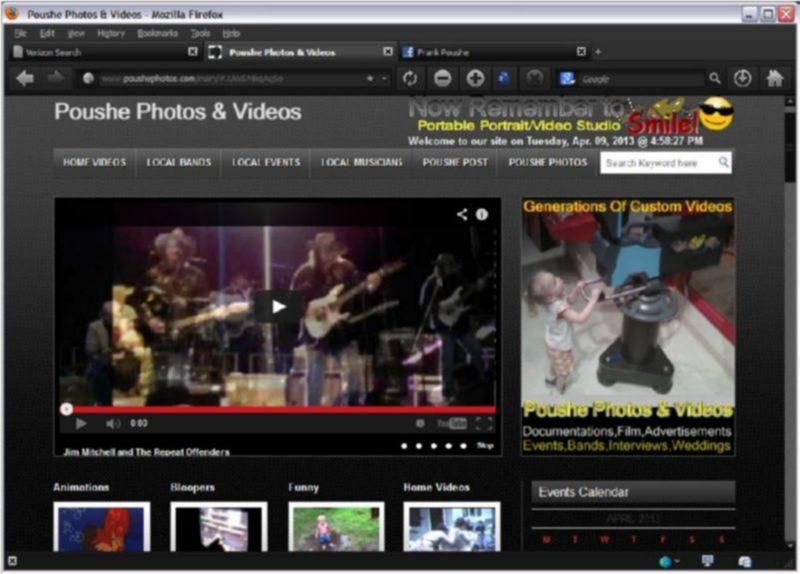Click the Events Calendar header
Screen dimensions: 800x574
[x=633, y=492]
